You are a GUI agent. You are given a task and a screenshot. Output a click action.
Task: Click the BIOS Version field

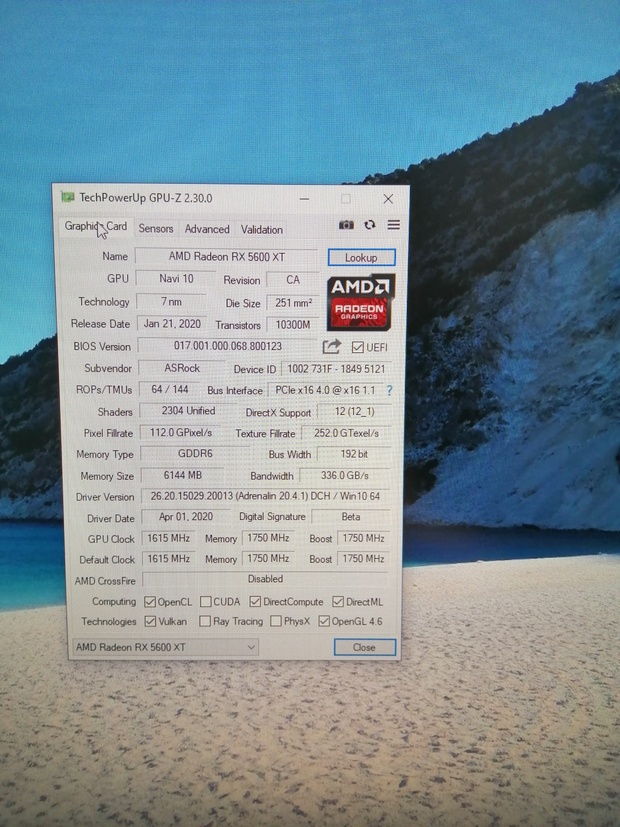(x=227, y=346)
